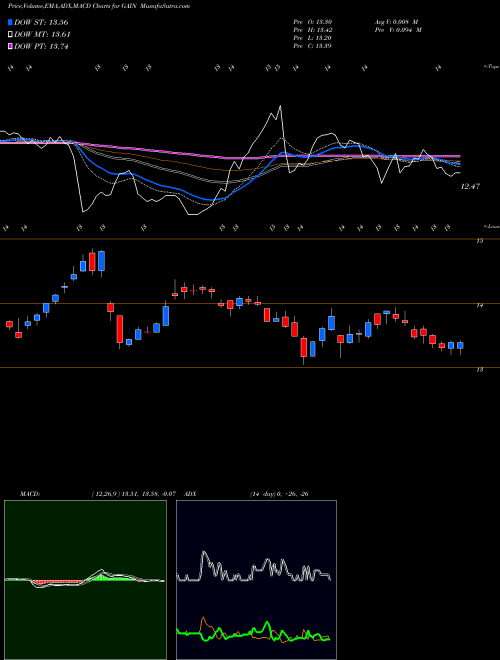Click the 'Pre C: 13.39' value

312,46
